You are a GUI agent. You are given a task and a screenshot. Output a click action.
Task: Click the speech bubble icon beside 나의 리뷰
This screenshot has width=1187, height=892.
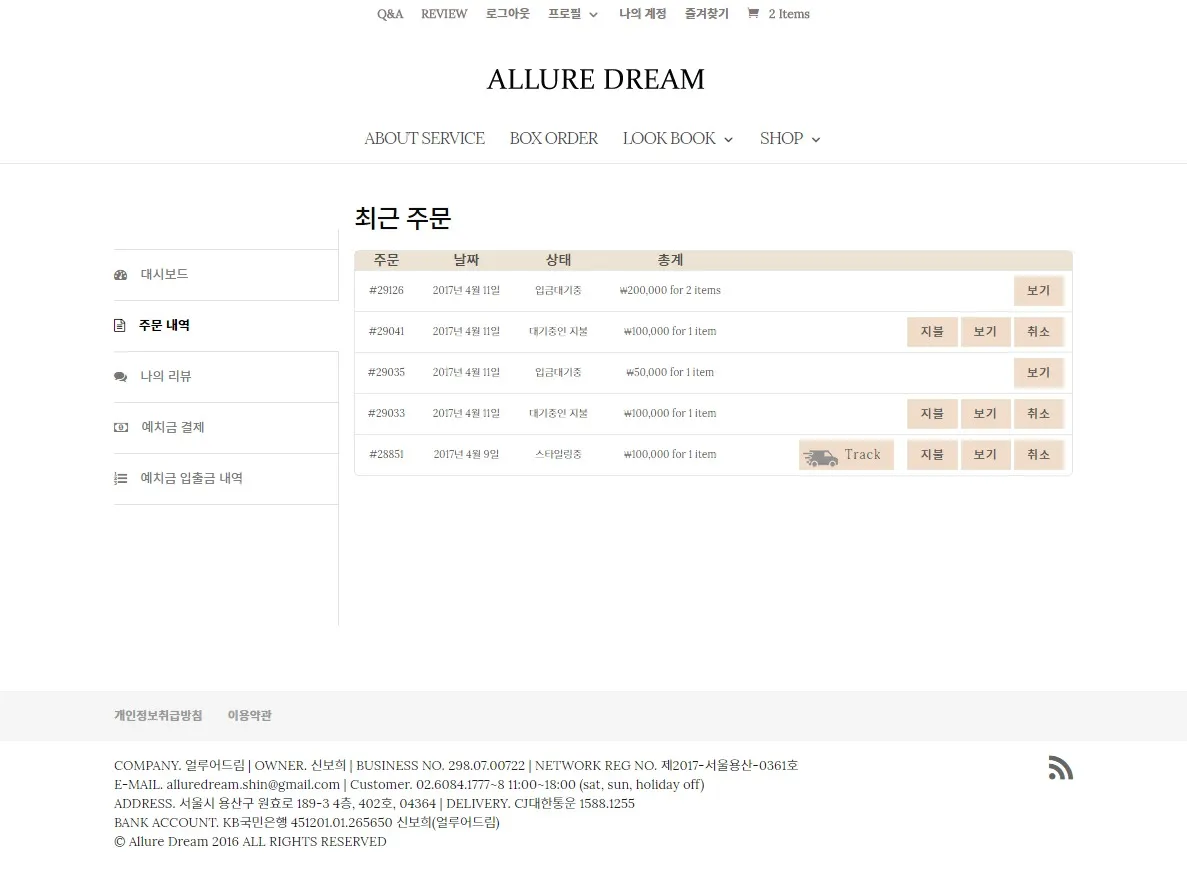point(120,376)
